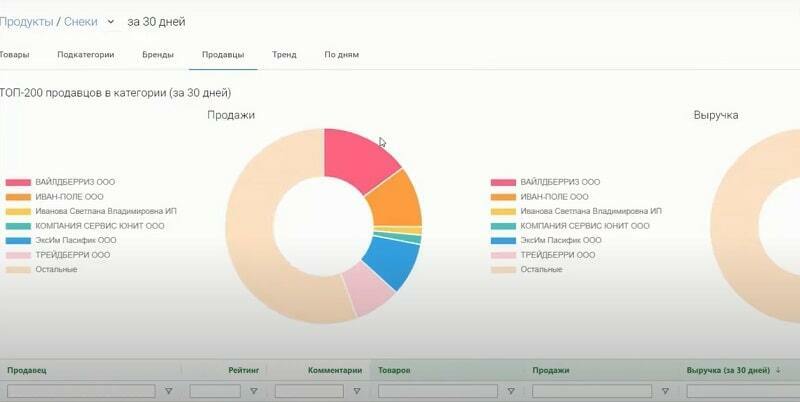
Task: Click the Выручка chart title
Action: [716, 115]
